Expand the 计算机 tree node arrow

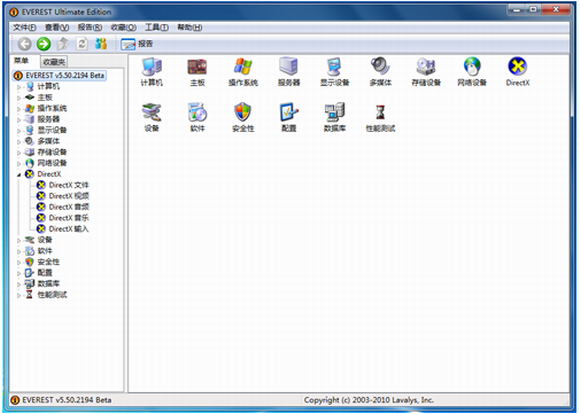click(19, 87)
